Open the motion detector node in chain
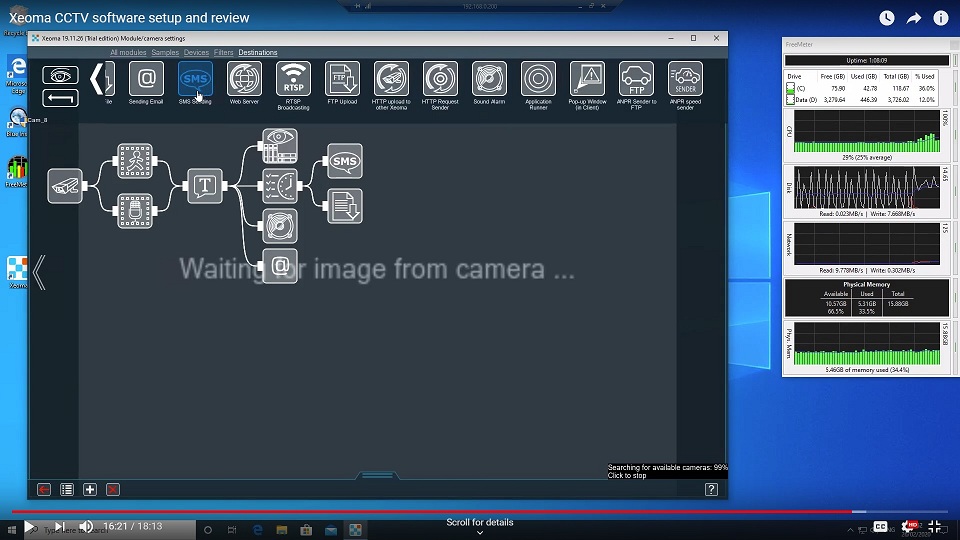This screenshot has height=540, width=960. coord(135,161)
